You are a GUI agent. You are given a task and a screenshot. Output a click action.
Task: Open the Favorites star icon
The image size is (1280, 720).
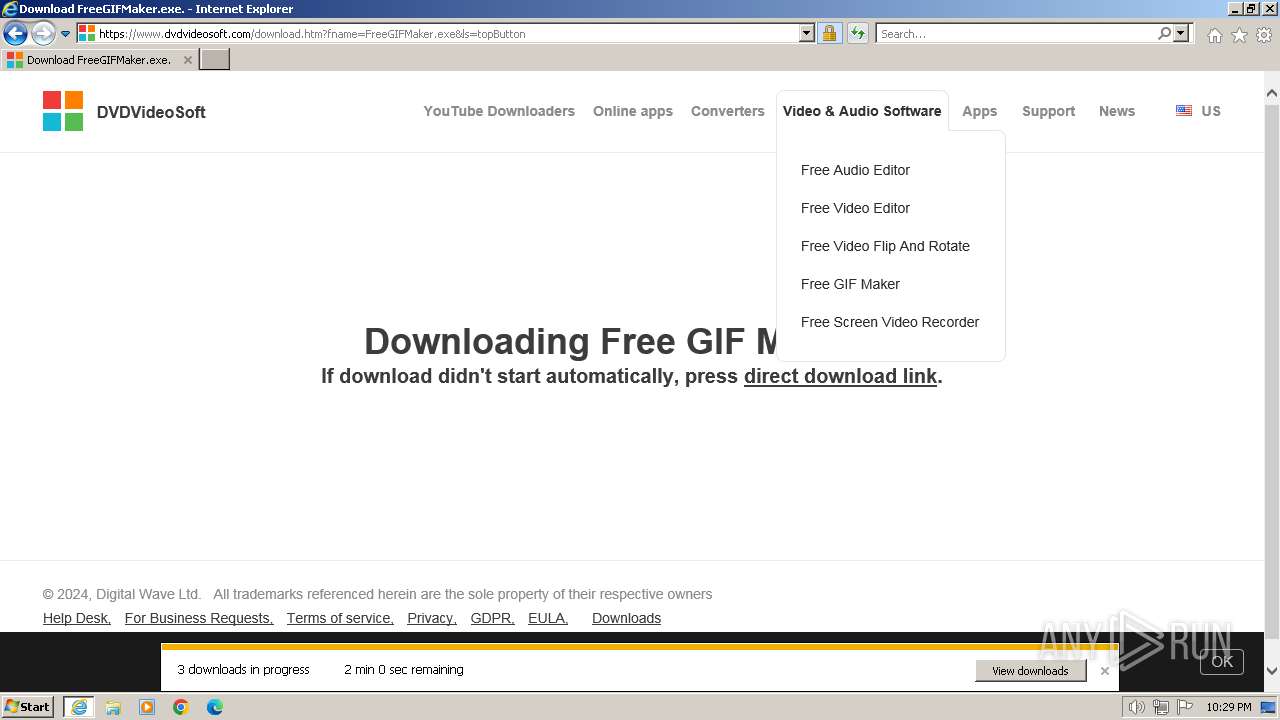tap(1239, 35)
